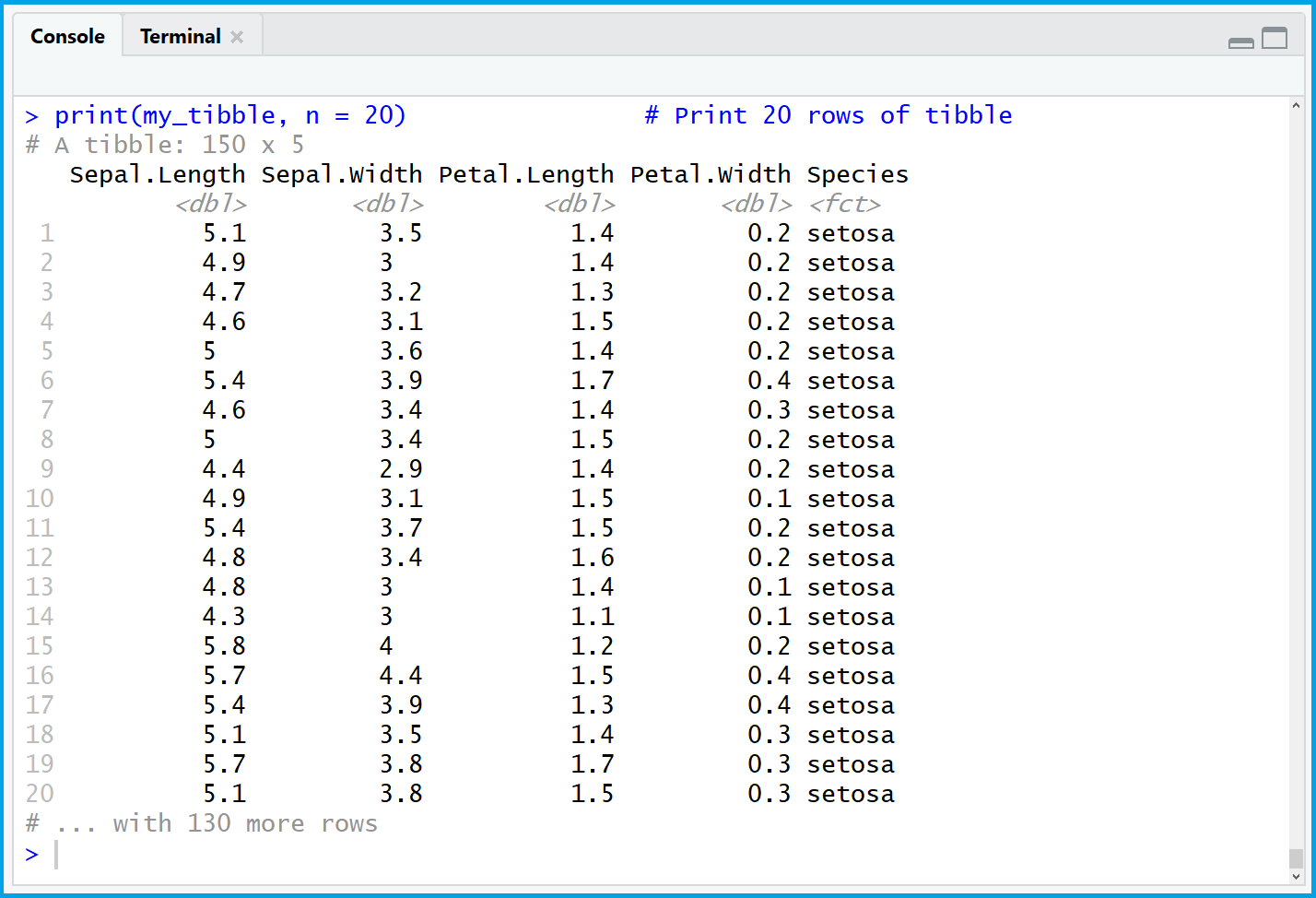The width and height of the screenshot is (1316, 898).
Task: Close the Terminal tab with its x
Action: [x=237, y=37]
